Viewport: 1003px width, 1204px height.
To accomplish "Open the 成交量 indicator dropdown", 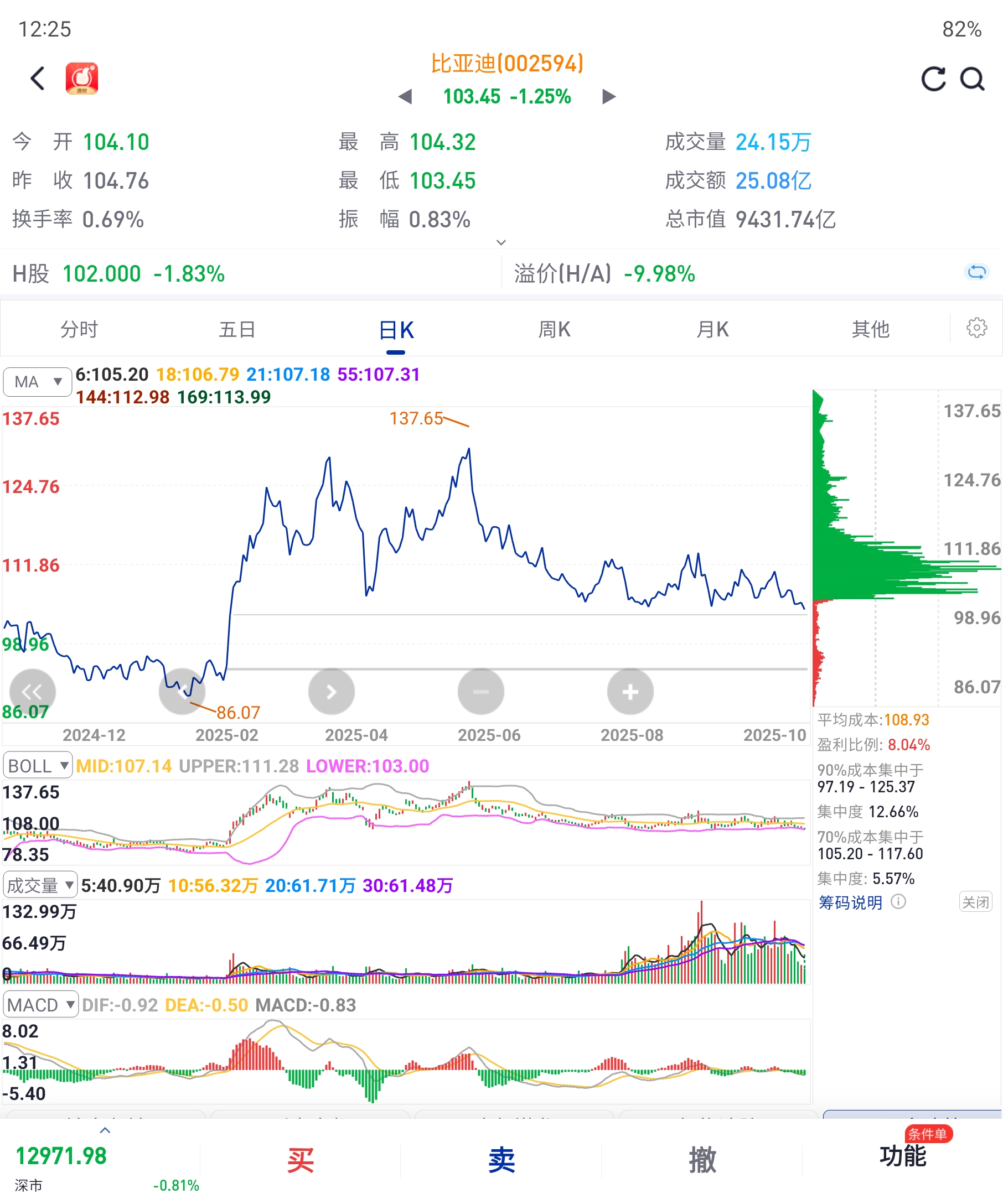I will click(40, 885).
